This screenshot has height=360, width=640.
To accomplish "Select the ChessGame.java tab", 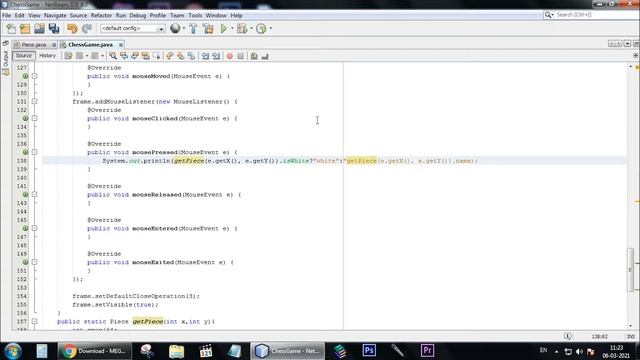I will coord(90,44).
